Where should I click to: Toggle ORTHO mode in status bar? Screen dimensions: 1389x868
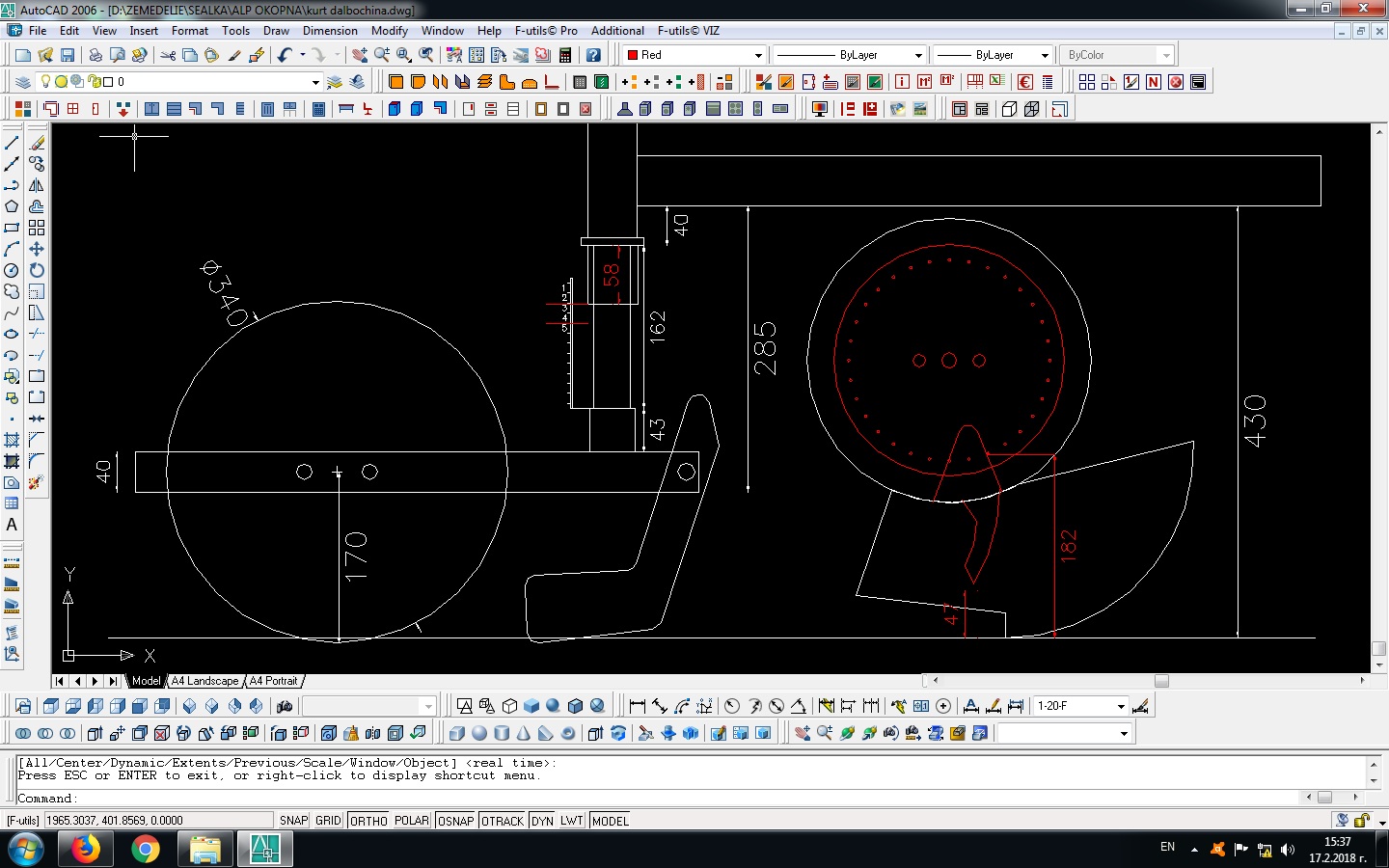(368, 821)
